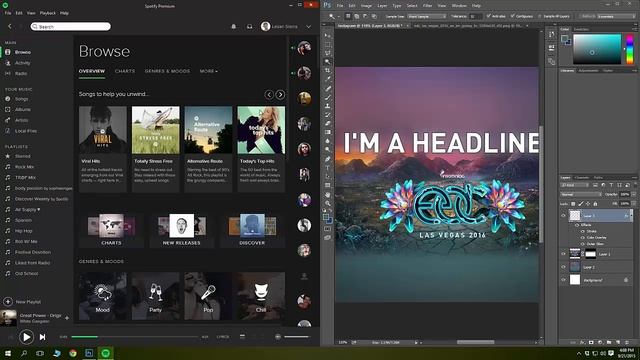Open tool preset picker arrow
Viewport: 640px width, 360px height.
tap(338, 16)
